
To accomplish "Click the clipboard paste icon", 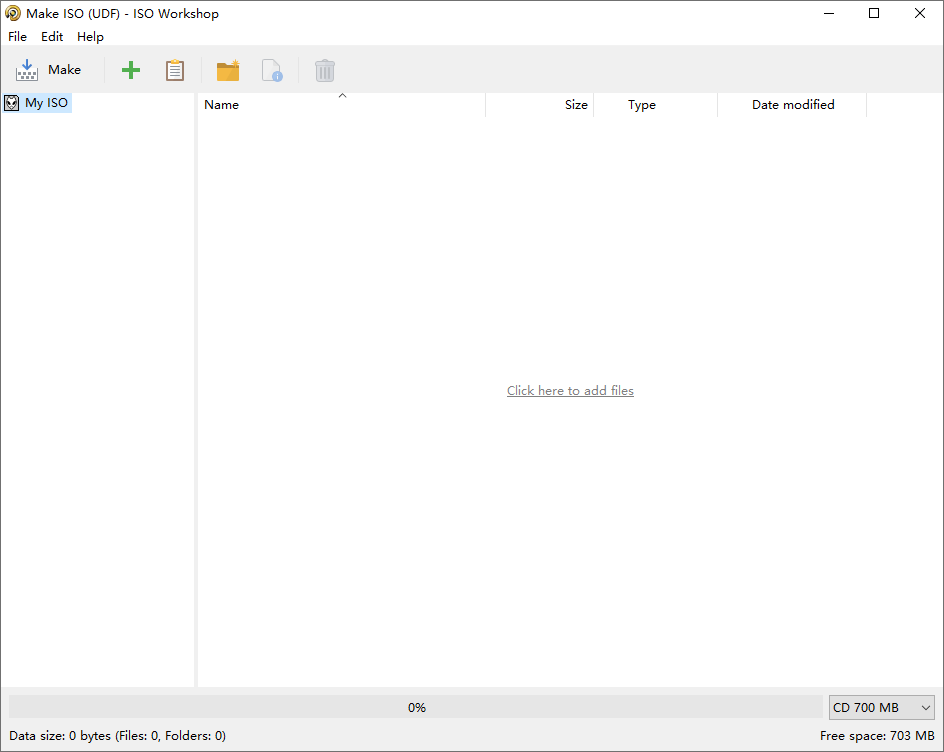I will click(175, 70).
